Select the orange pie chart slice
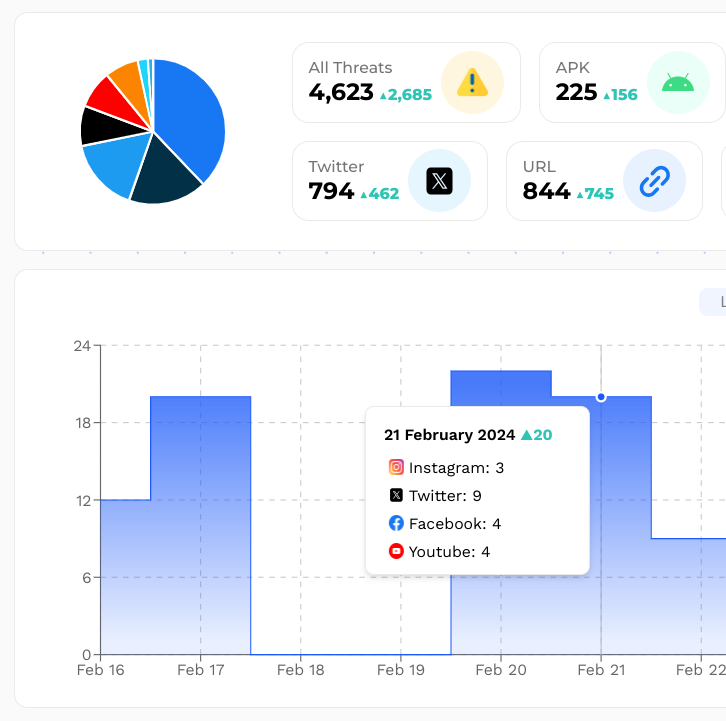Viewport: 726px width, 721px height. click(x=126, y=78)
